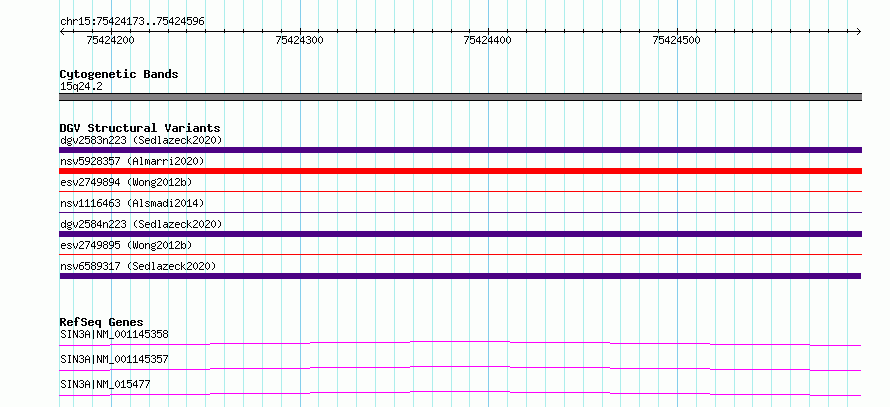This screenshot has height=407, width=890.
Task: Click the right arrow of the ruler
Action: [858, 32]
